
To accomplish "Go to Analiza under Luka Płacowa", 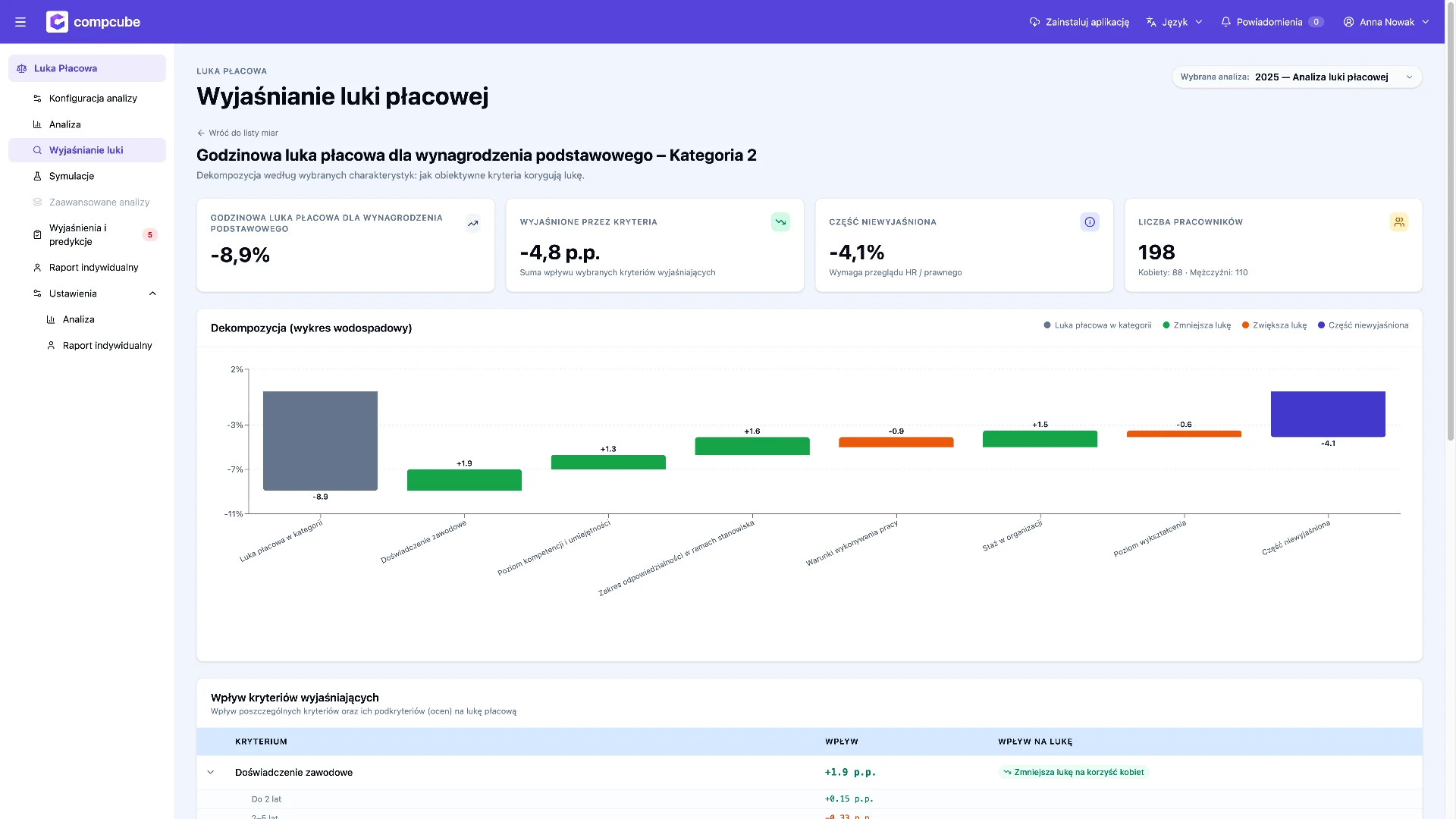I will [87, 124].
